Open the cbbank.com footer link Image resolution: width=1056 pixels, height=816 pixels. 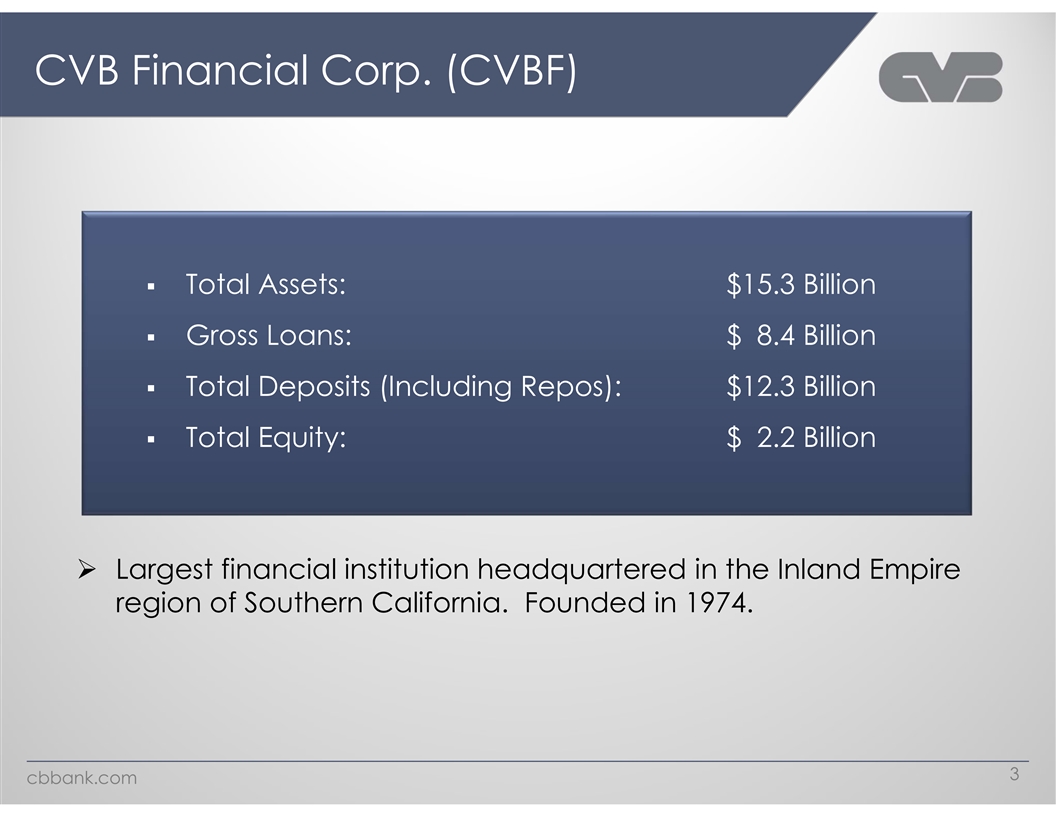[x=81, y=778]
